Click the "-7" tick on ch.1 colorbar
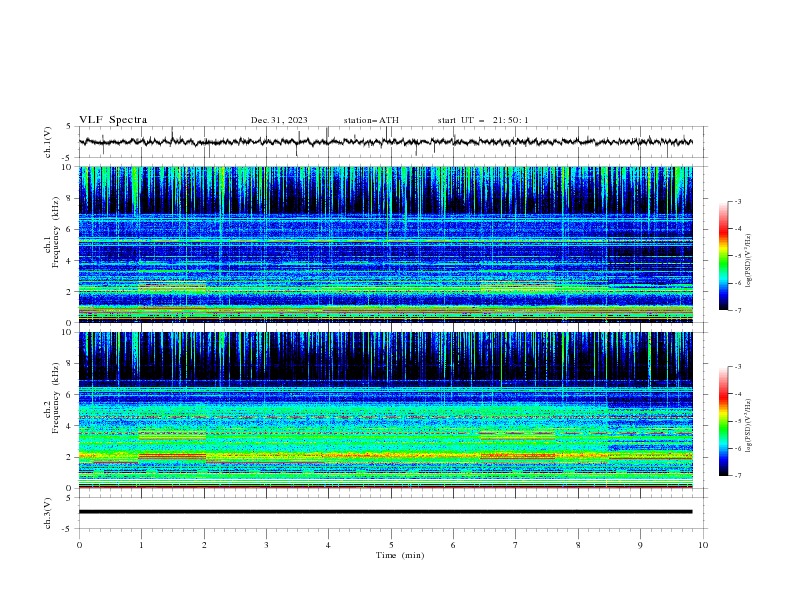Viewport: 792px width, 612px height. pos(738,310)
